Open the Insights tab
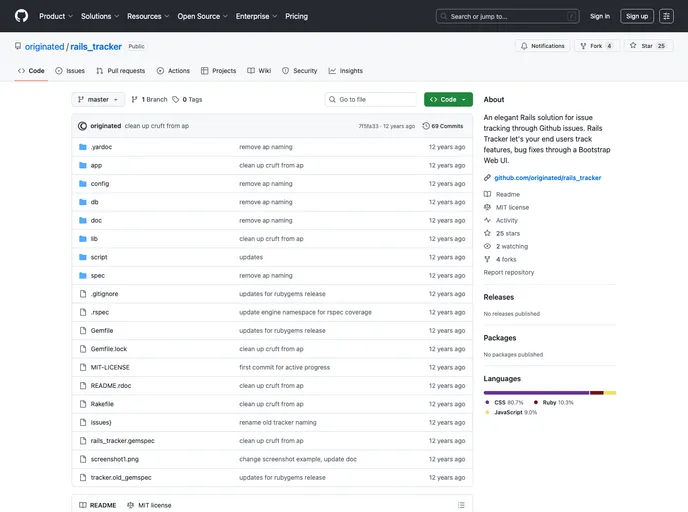Viewport: 688px width, 512px height. (x=346, y=71)
